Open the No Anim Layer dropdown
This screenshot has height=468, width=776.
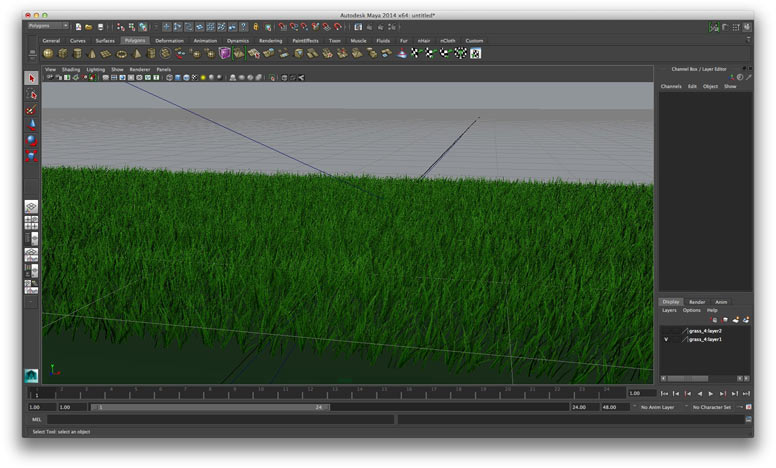[660, 407]
